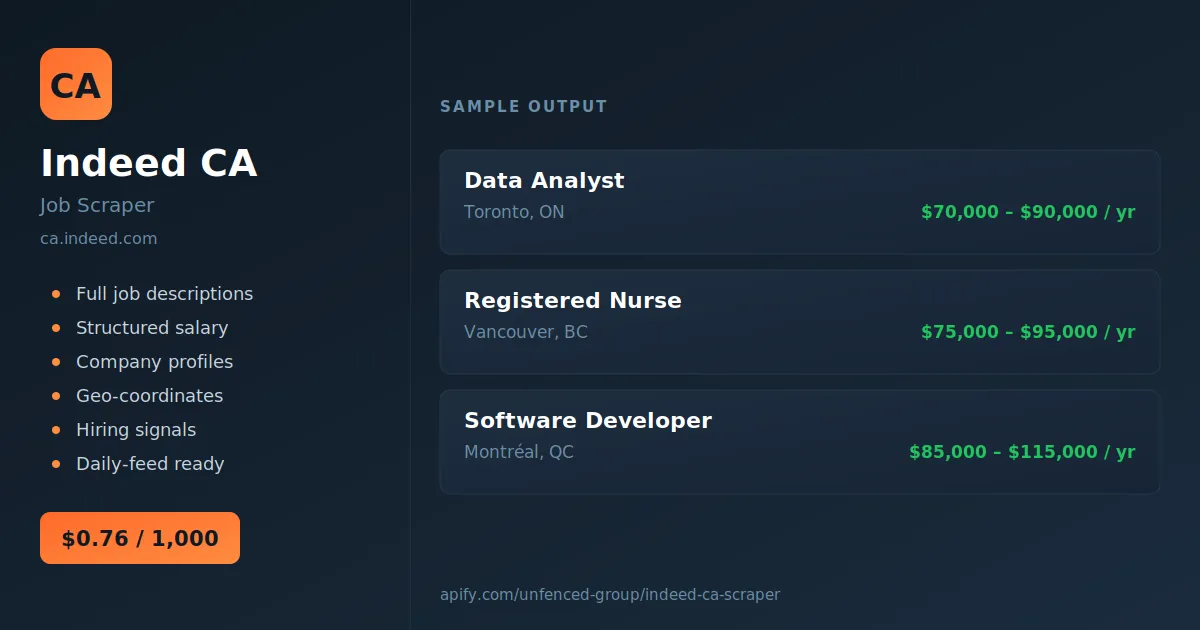The width and height of the screenshot is (1200, 630).
Task: Click the Indeed CA title
Action: coord(149,163)
